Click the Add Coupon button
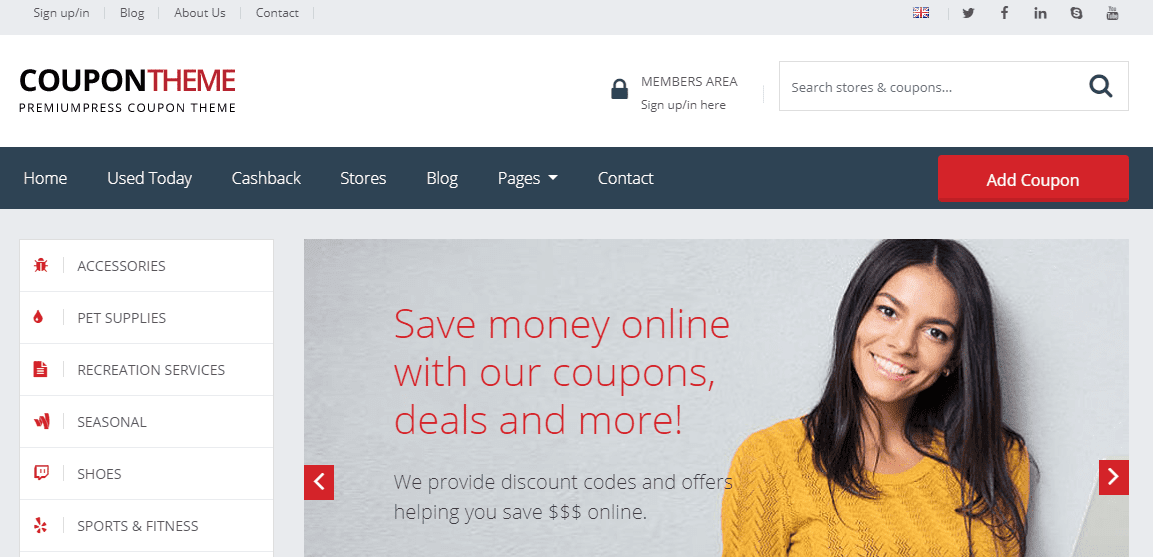This screenshot has height=557, width=1153. (1033, 179)
